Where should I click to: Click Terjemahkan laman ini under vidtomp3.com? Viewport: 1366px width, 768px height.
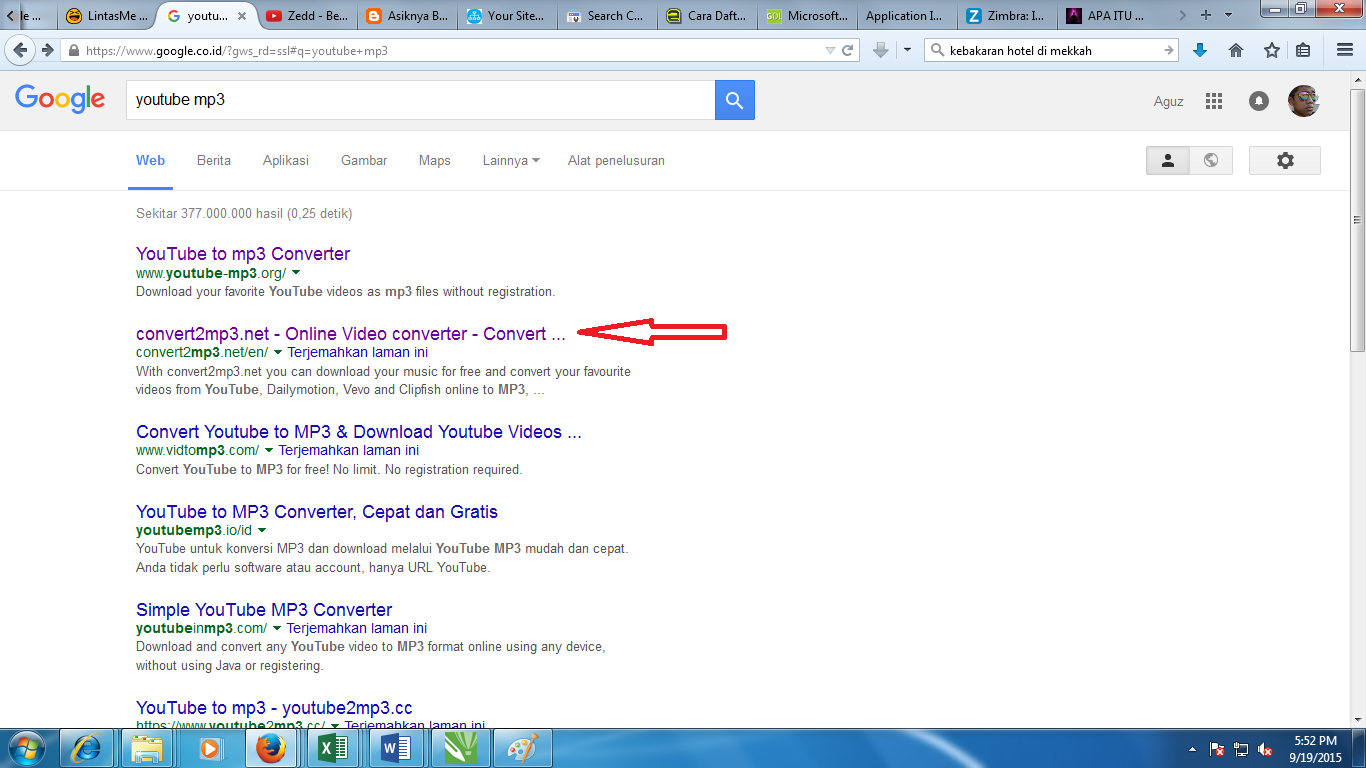point(349,451)
